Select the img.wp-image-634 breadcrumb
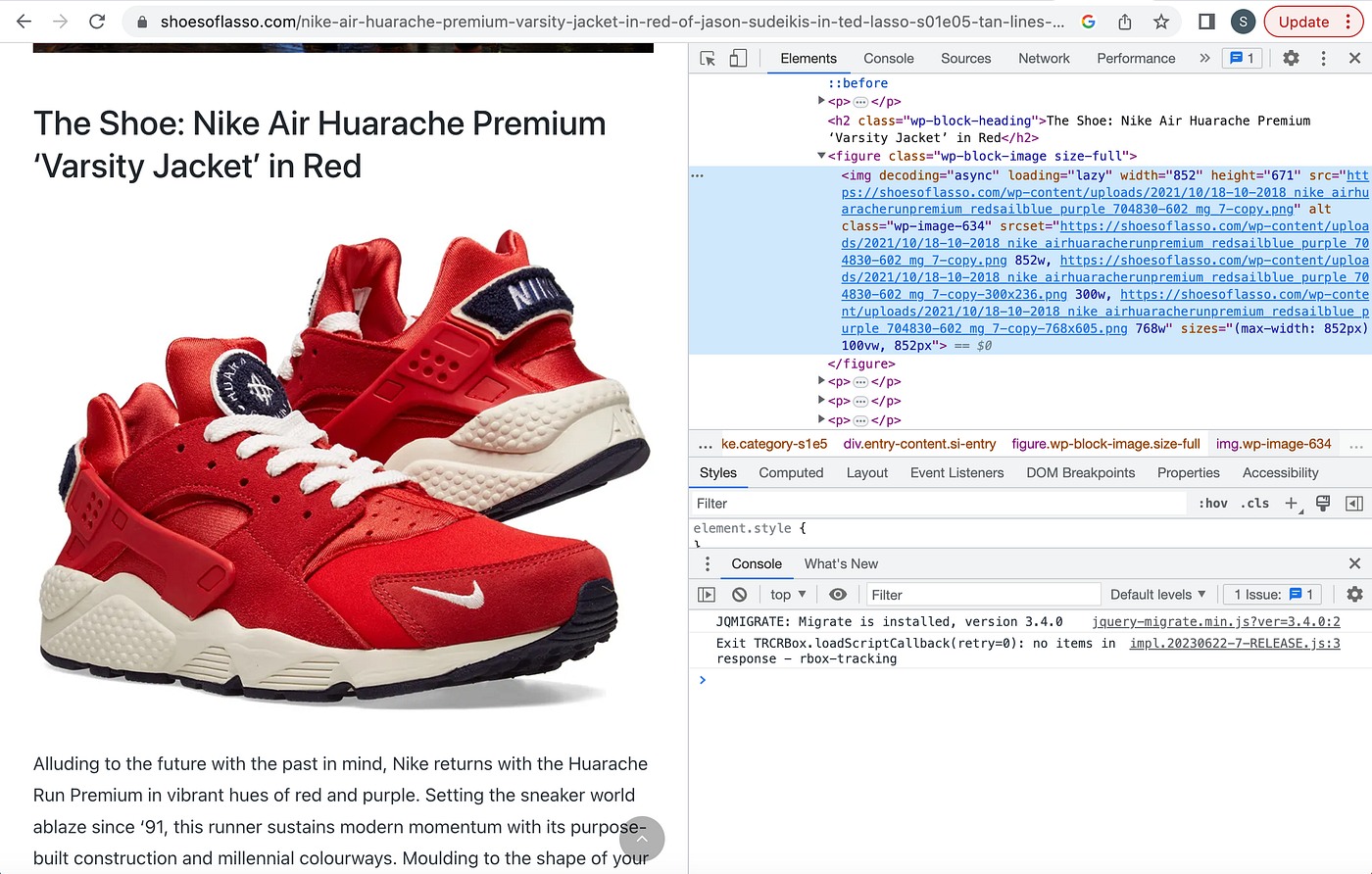The width and height of the screenshot is (1372, 874). pyautogui.click(x=1273, y=444)
